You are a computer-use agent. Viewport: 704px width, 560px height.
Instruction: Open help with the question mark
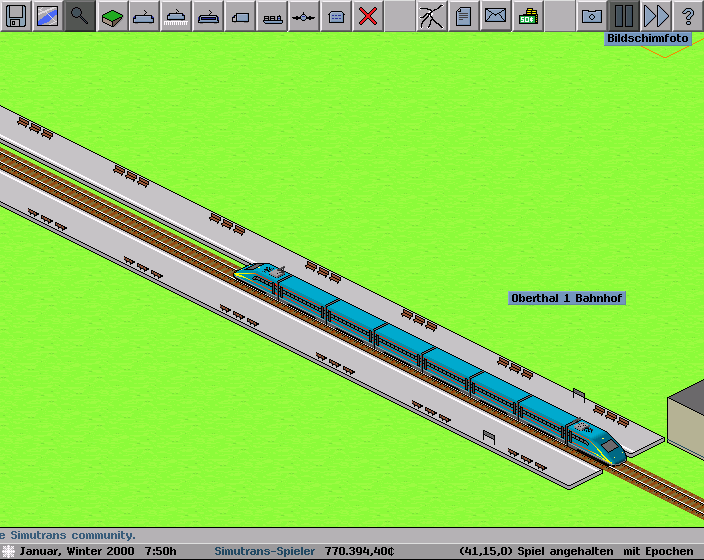[688, 15]
